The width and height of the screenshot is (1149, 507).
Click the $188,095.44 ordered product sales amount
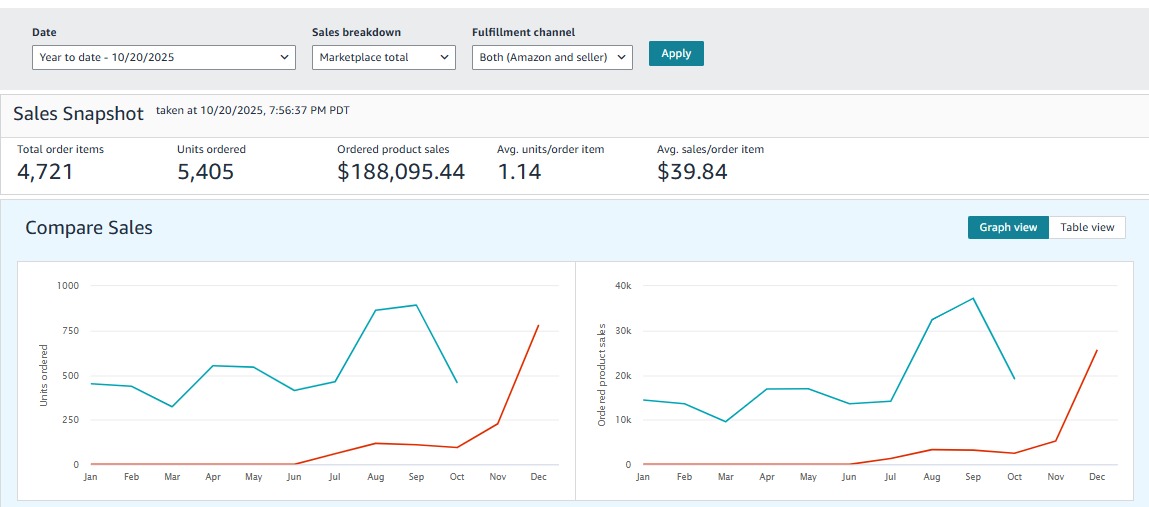point(401,172)
